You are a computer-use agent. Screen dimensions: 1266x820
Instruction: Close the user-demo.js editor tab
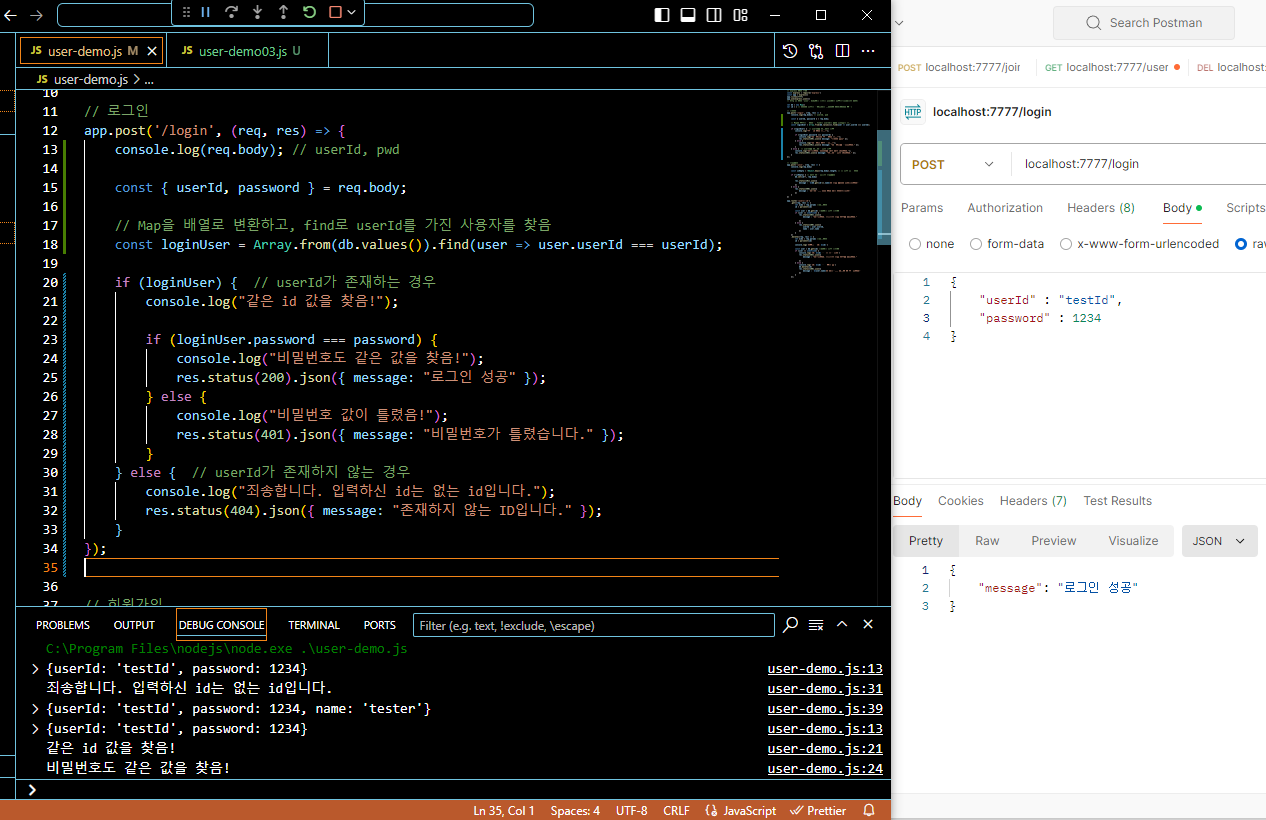[152, 51]
